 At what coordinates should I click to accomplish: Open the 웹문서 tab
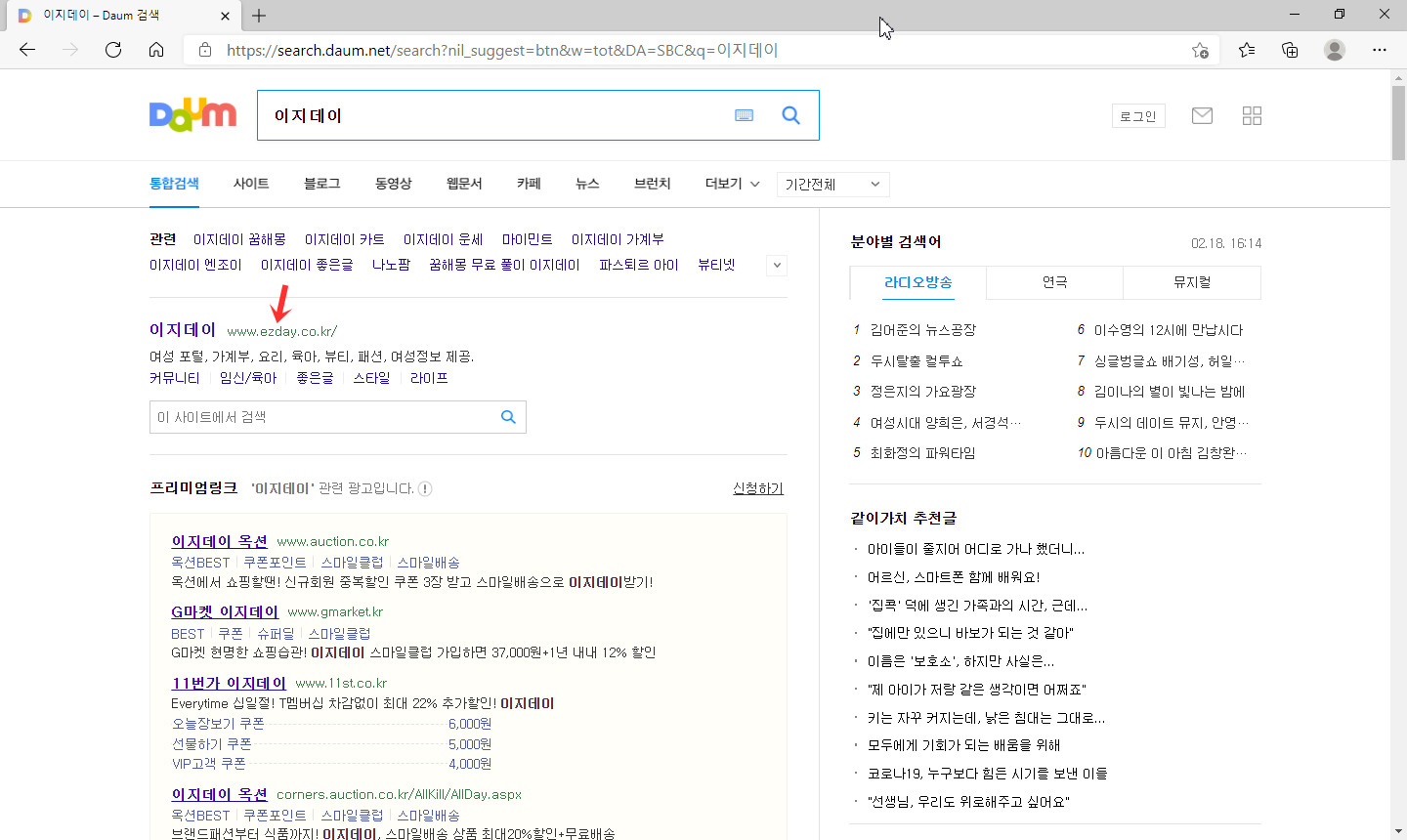coord(464,184)
